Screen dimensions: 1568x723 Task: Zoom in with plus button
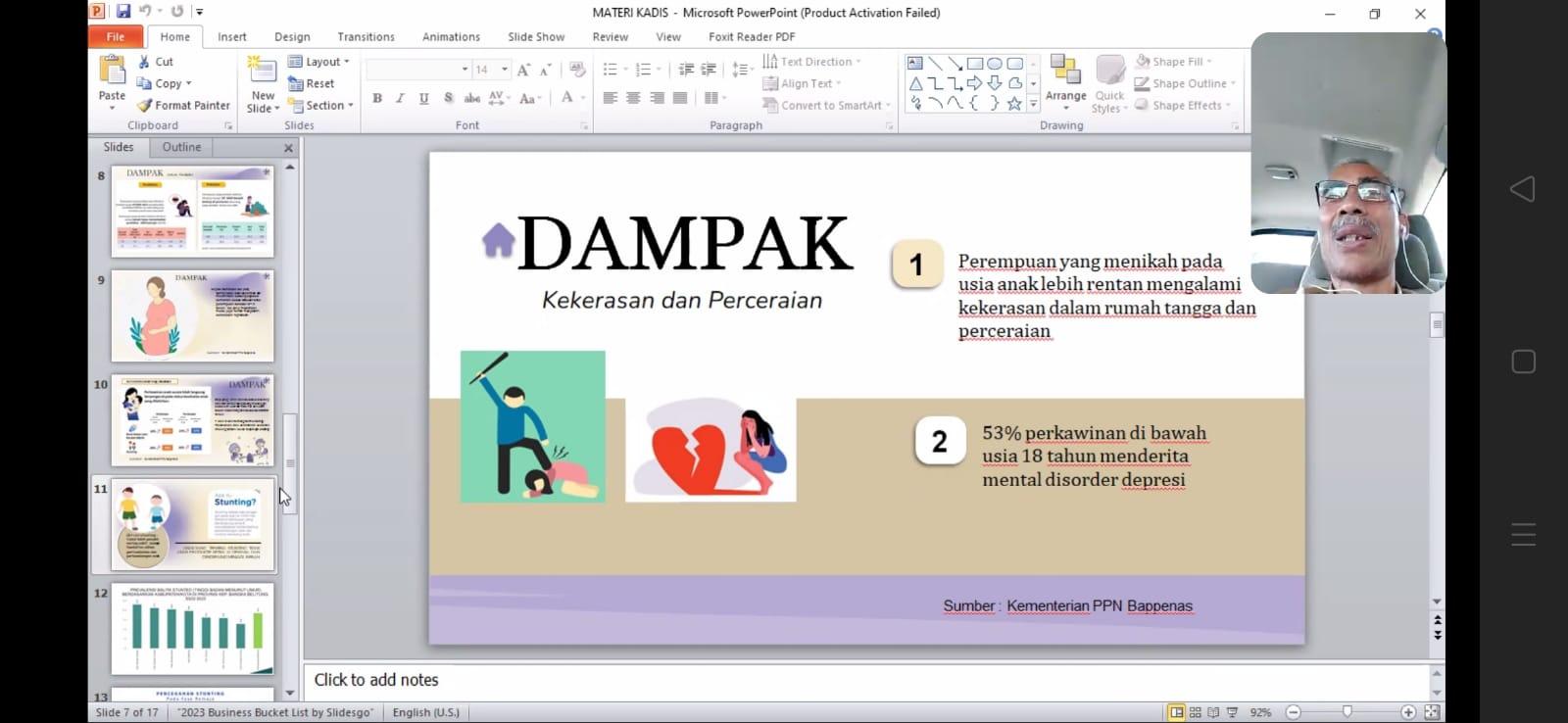(x=1408, y=712)
